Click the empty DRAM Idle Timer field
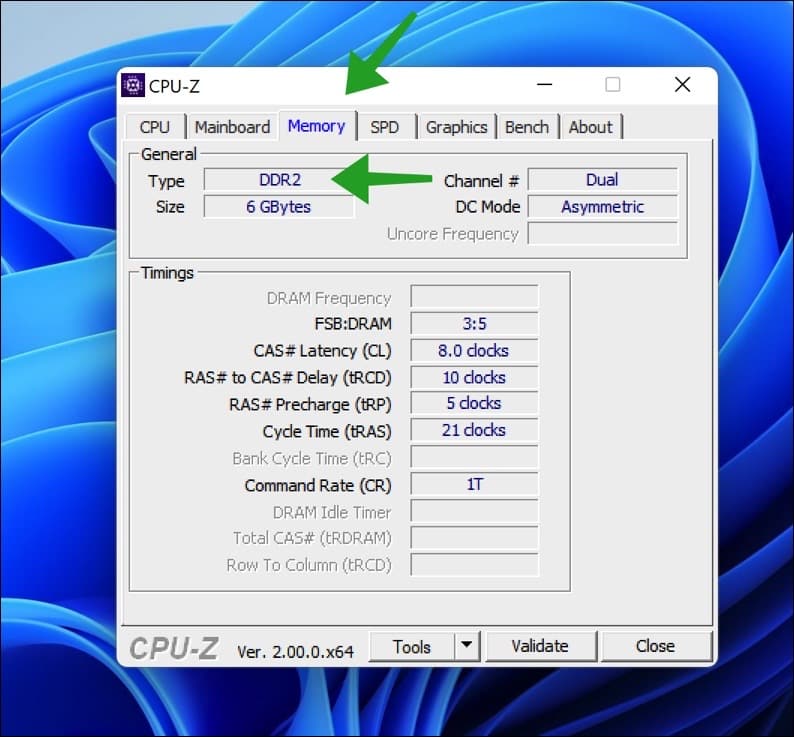 [x=474, y=511]
